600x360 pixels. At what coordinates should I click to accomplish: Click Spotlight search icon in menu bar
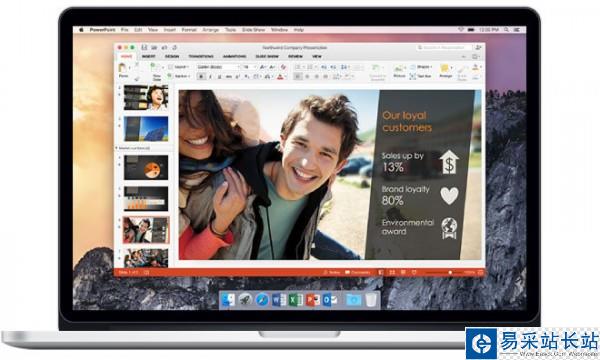tap(506, 29)
